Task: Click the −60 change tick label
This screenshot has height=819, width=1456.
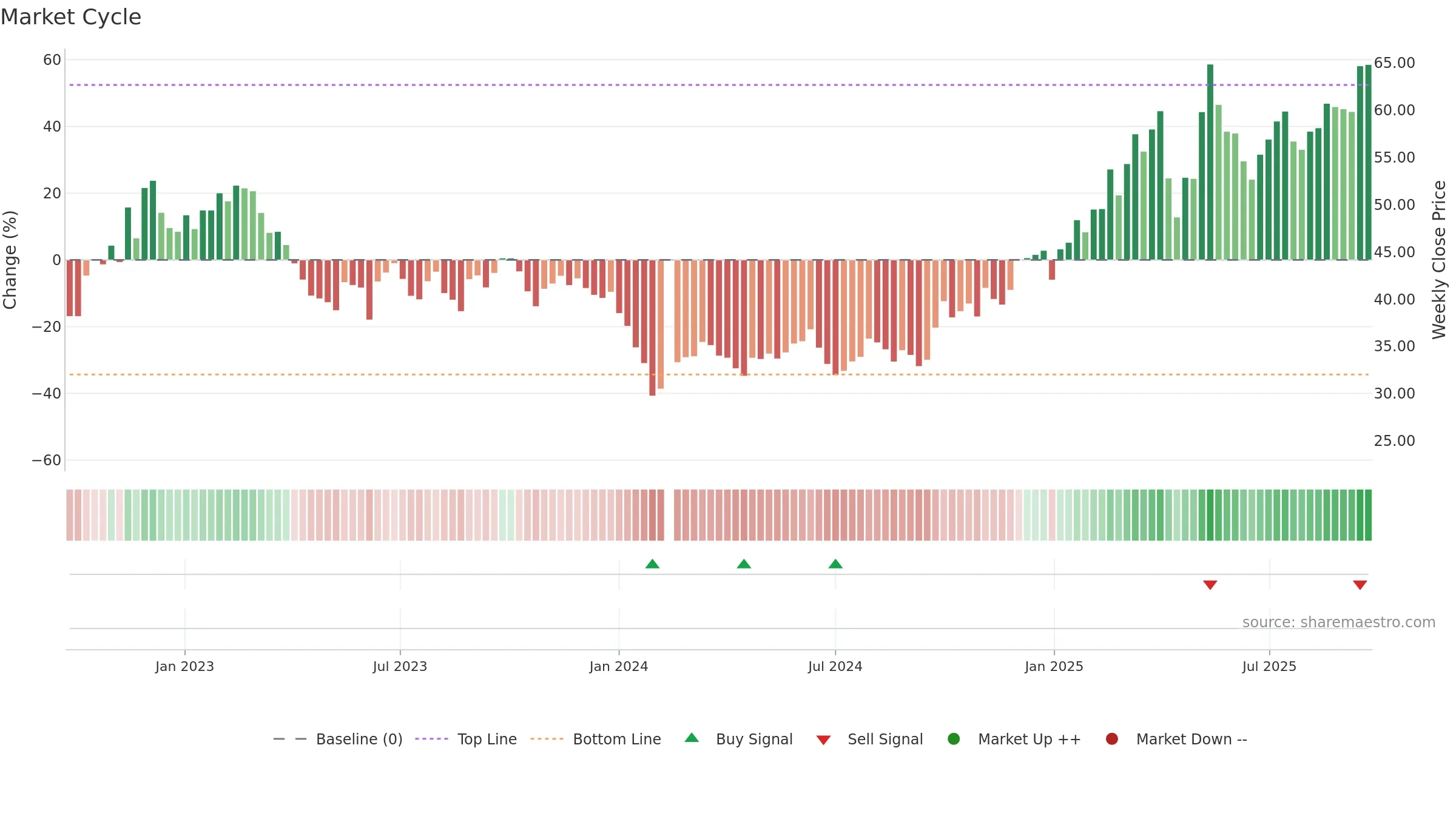Action: pos(47,460)
